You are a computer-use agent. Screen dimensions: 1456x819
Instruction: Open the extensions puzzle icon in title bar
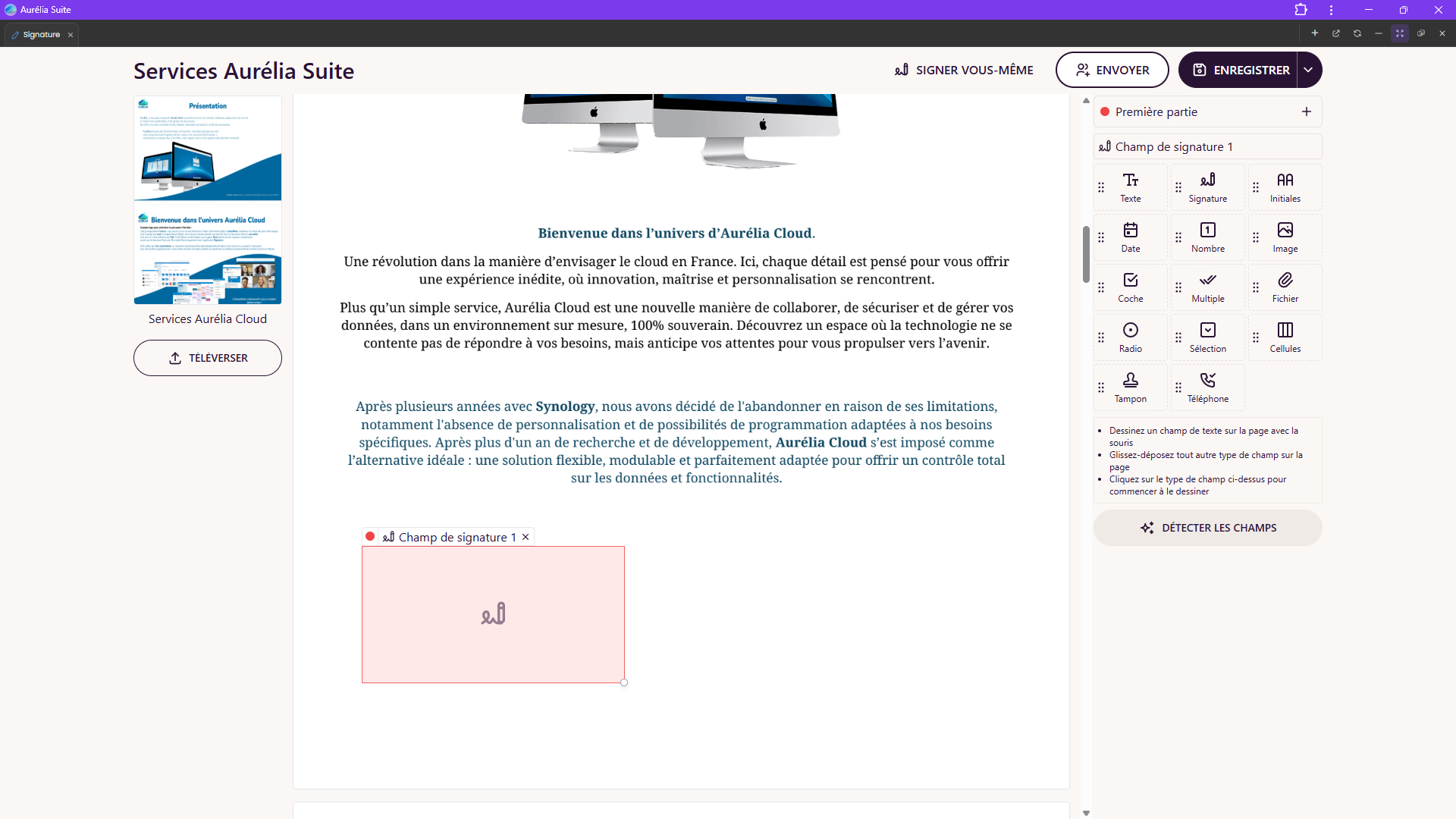[x=1301, y=10]
